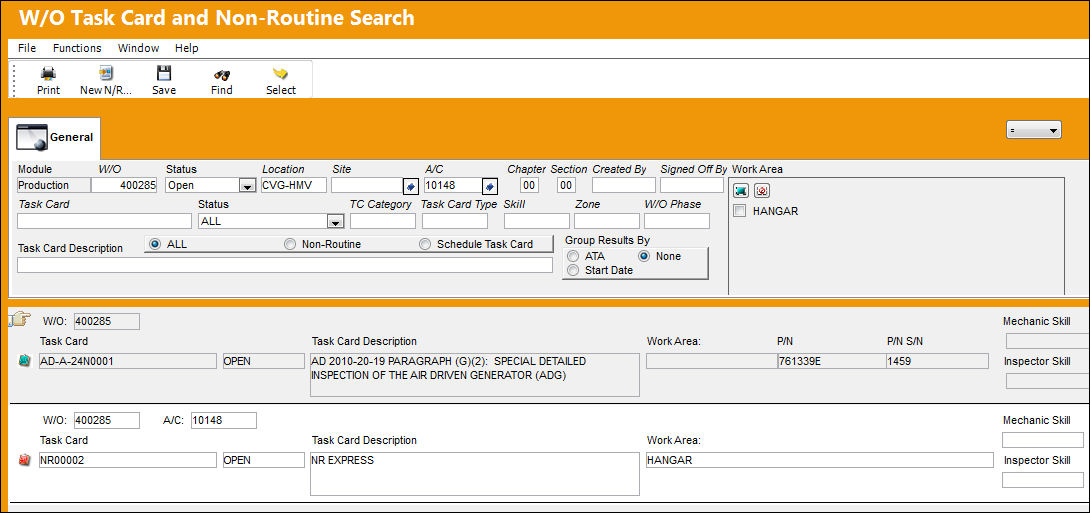The width and height of the screenshot is (1090, 513).
Task: Click the Chapter field
Action: [529, 185]
